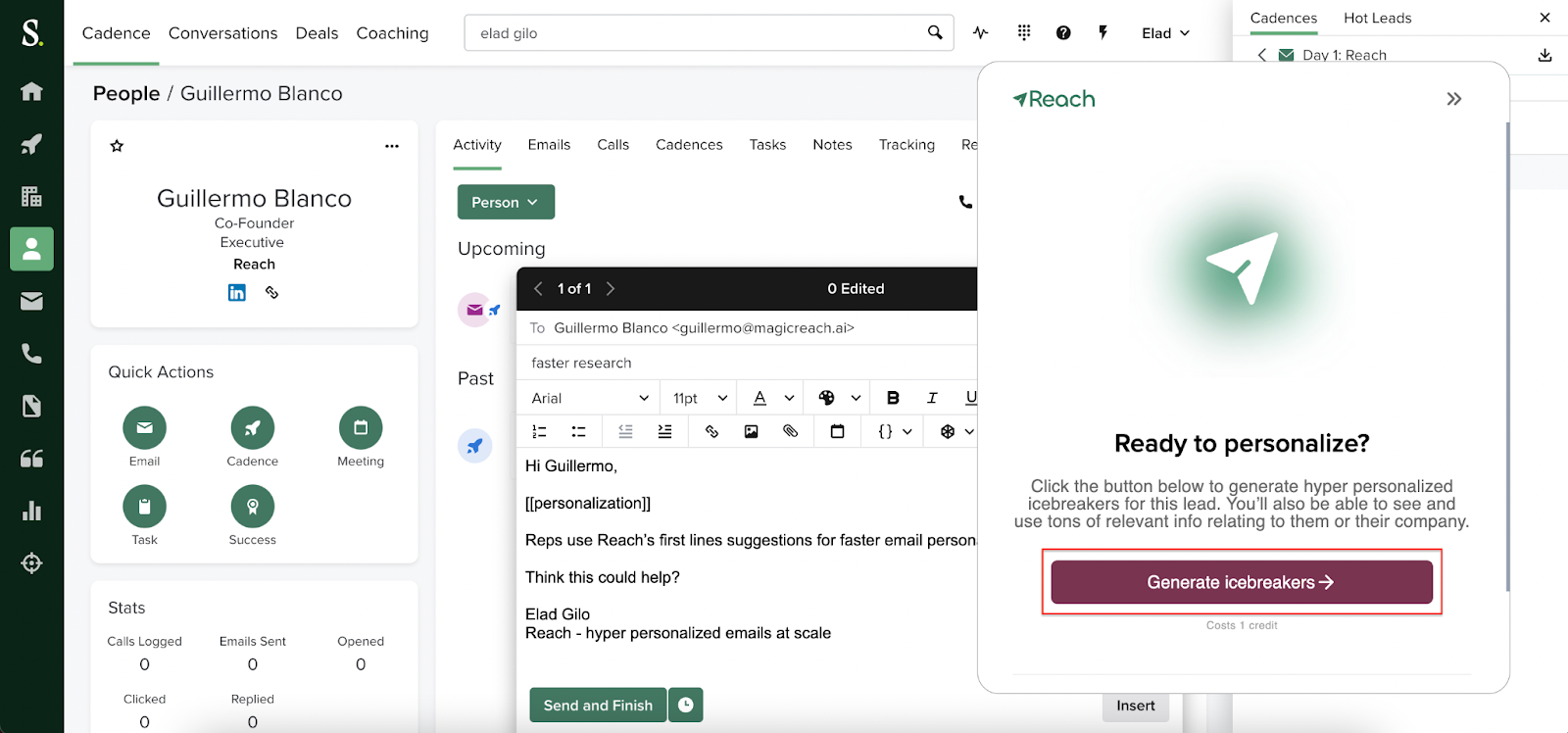Toggle italic formatting
The image size is (1568, 733).
tap(932, 398)
